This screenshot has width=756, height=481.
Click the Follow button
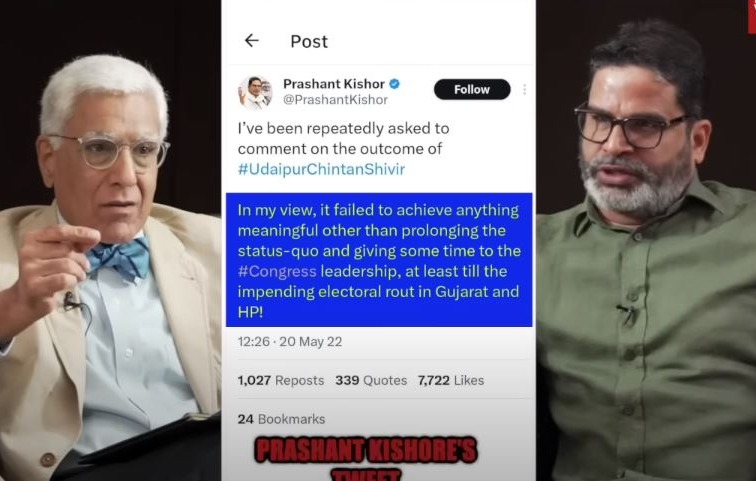coord(472,89)
